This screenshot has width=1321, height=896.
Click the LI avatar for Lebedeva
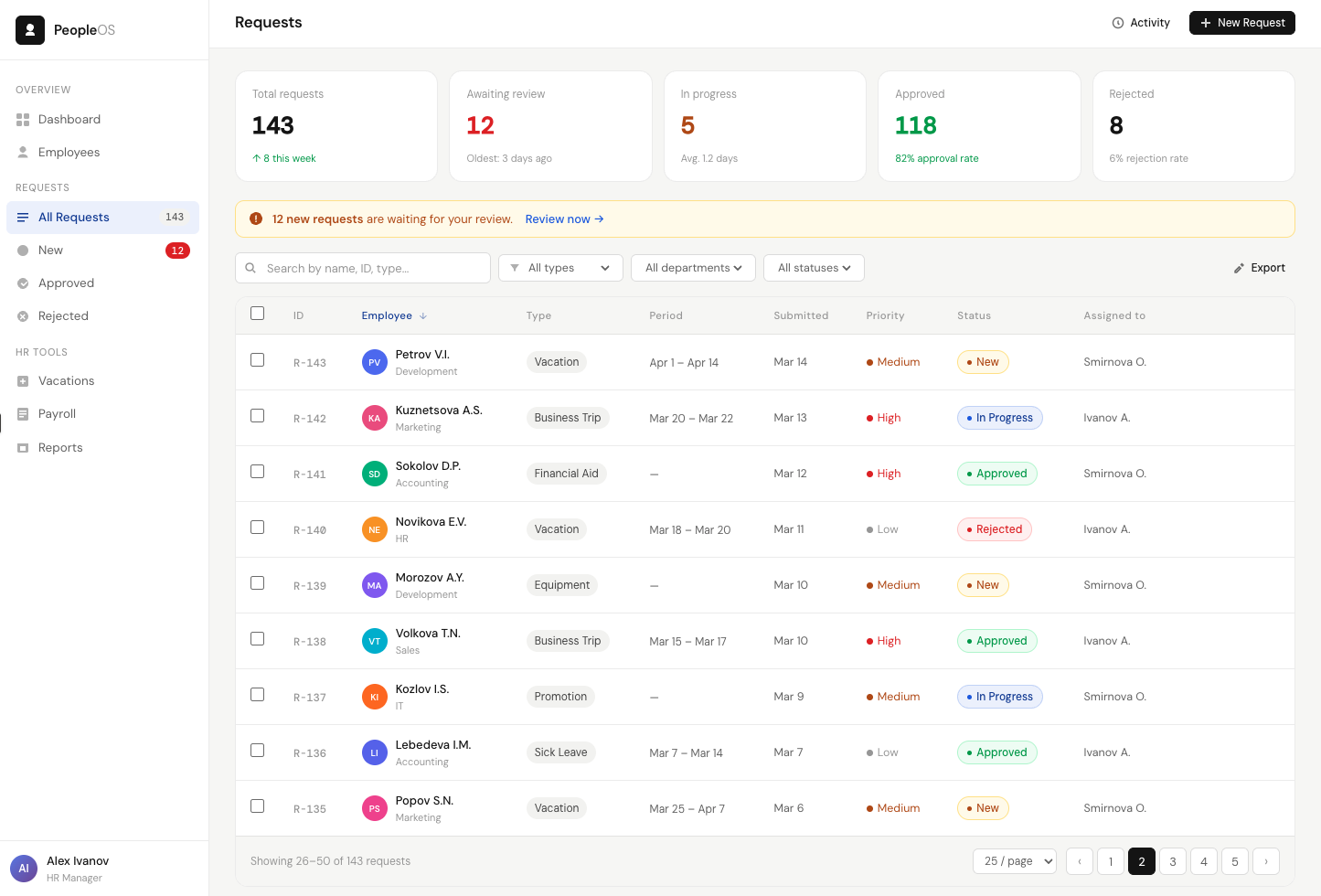(375, 753)
